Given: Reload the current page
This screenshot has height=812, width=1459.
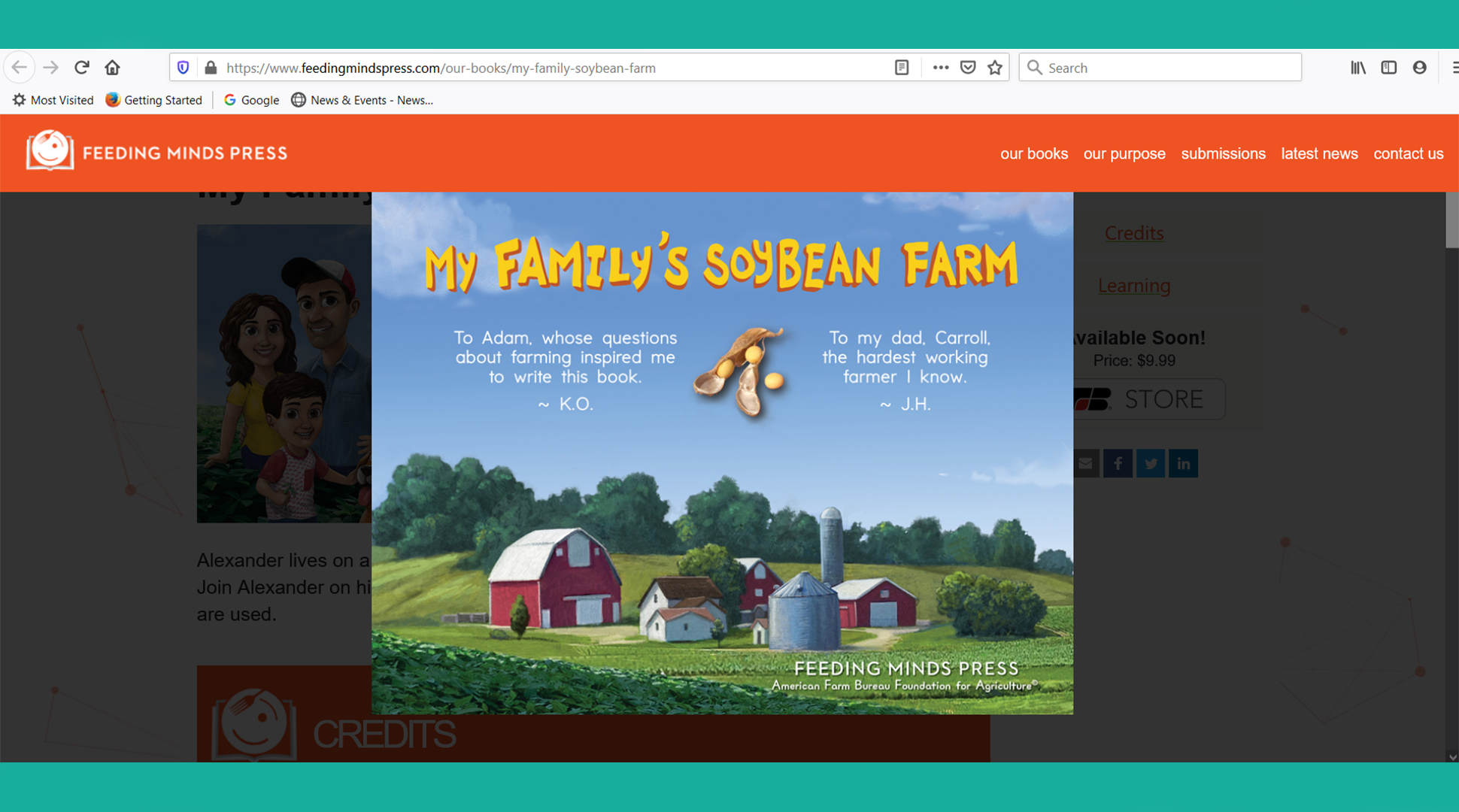Looking at the screenshot, I should pyautogui.click(x=82, y=68).
